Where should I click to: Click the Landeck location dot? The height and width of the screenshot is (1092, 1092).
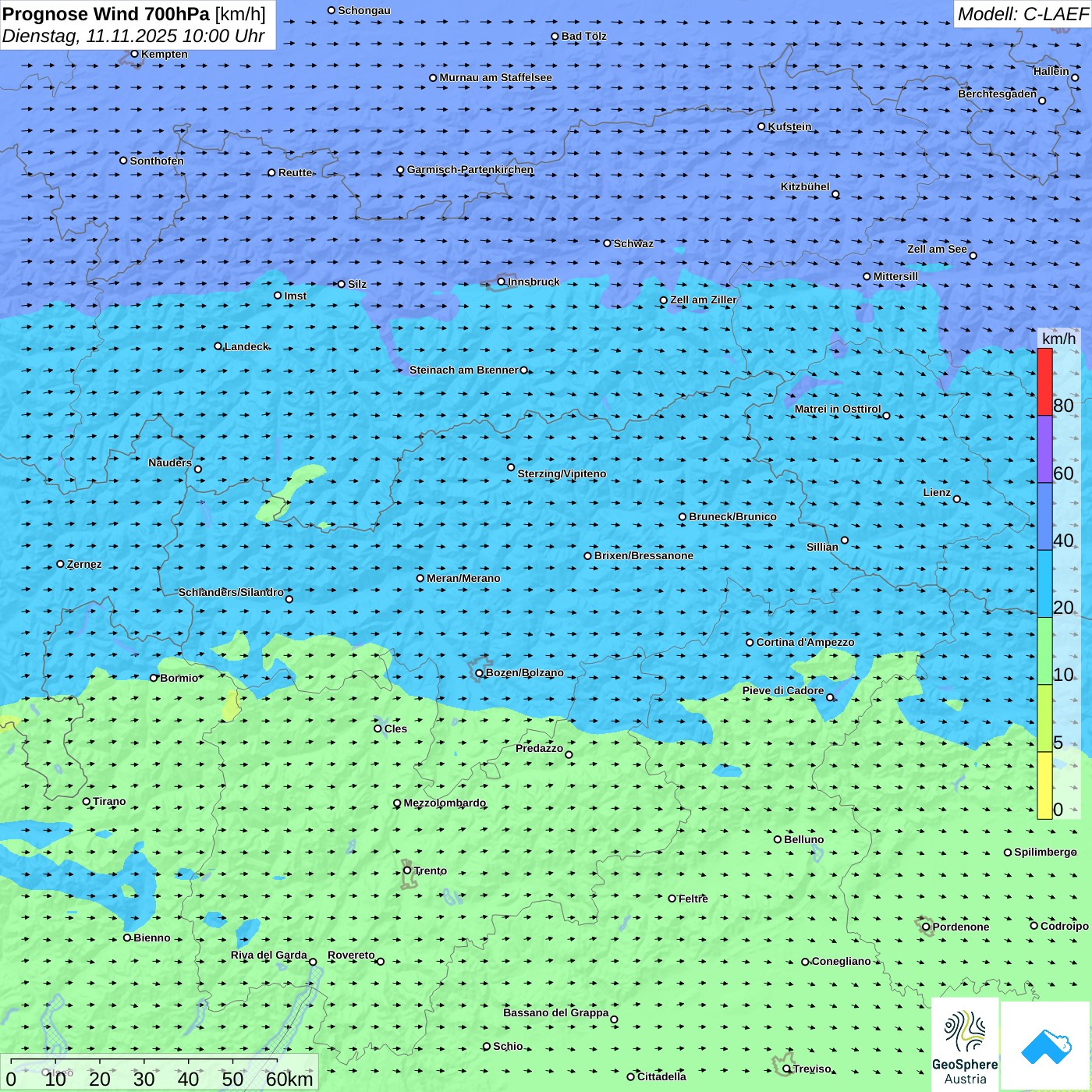[x=218, y=346]
